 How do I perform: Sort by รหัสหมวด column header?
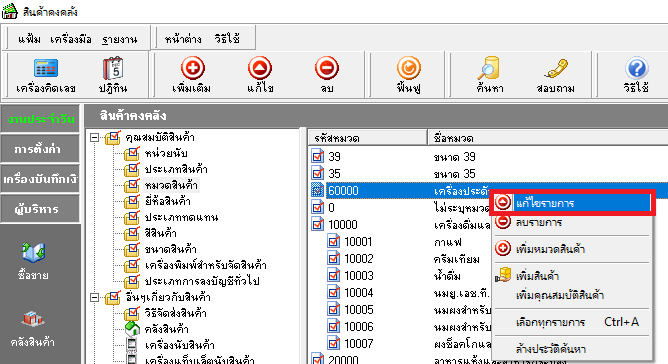click(x=368, y=138)
